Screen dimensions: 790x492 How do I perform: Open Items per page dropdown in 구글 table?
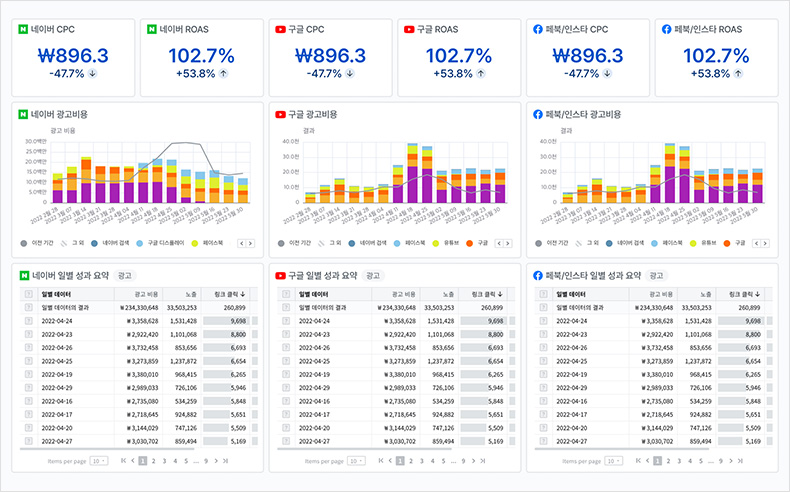356,461
